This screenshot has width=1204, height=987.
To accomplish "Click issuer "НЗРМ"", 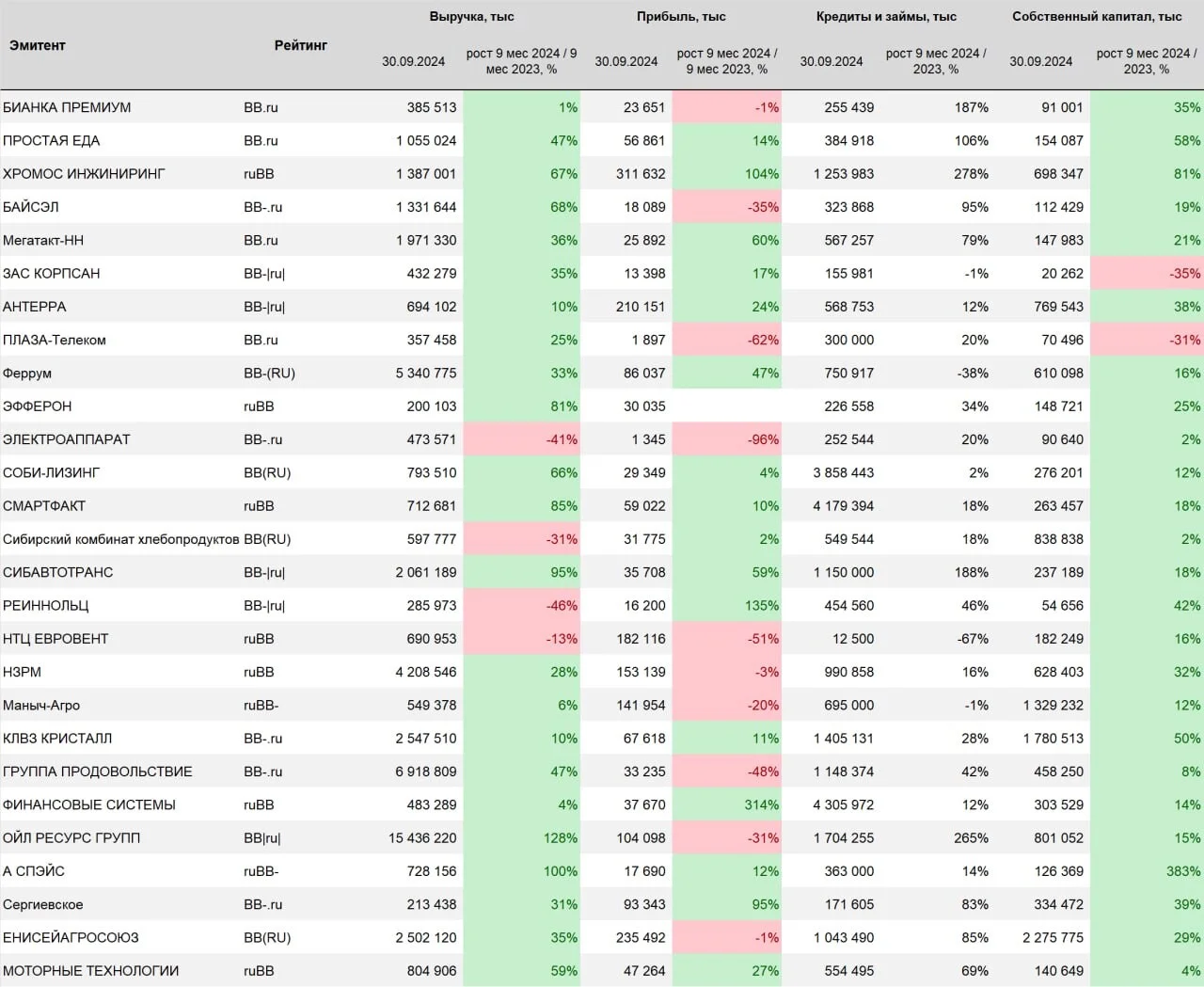I will click(23, 672).
